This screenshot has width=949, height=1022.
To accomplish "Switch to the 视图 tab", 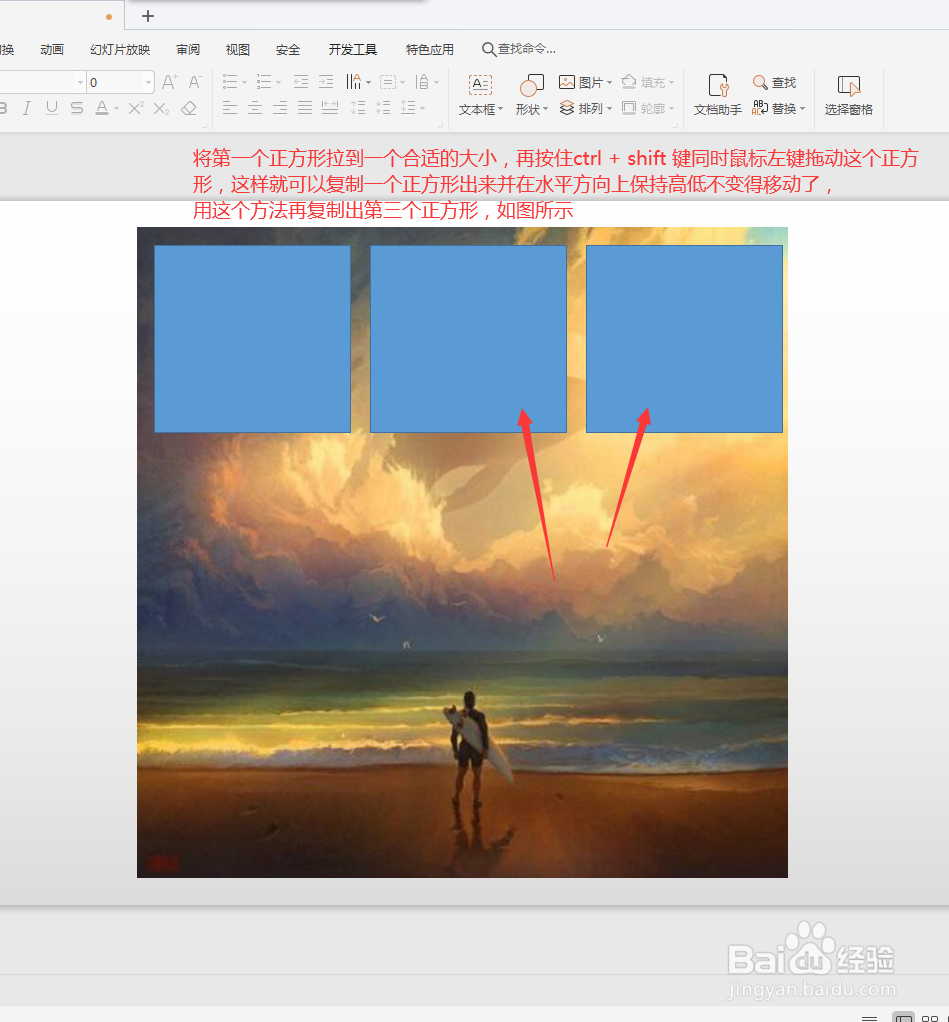I will [x=238, y=50].
